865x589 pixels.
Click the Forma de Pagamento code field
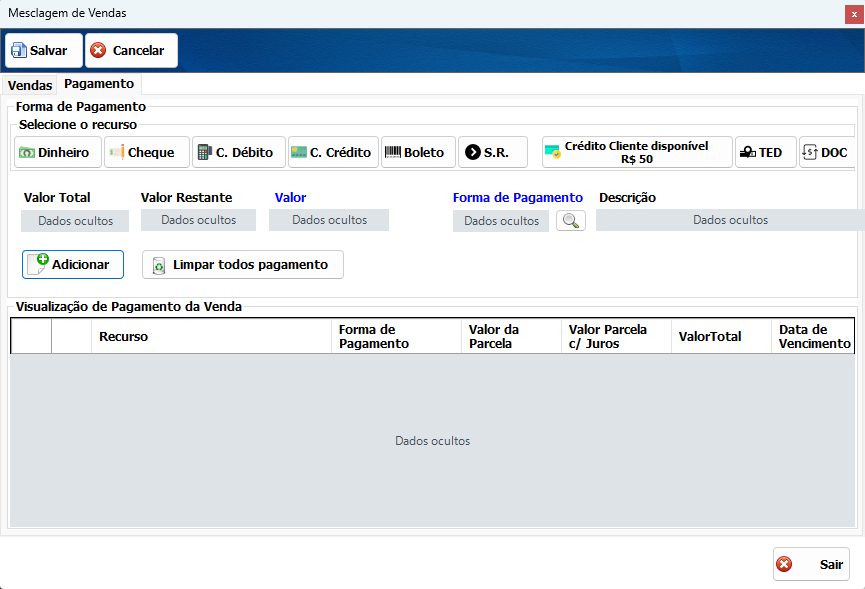click(501, 221)
